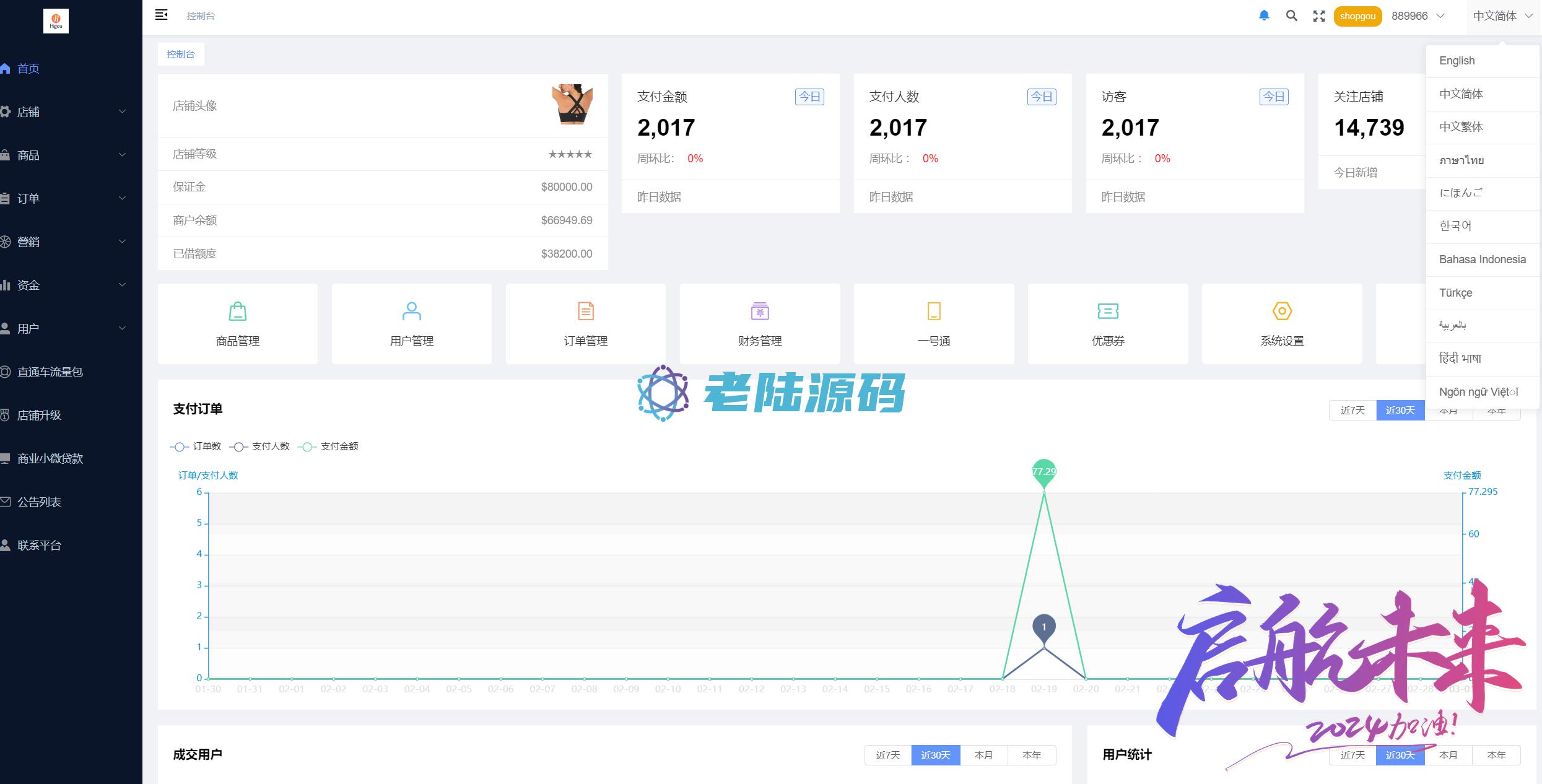The height and width of the screenshot is (784, 1542).
Task: Click the gear icon beside 店铺
Action: 5,111
